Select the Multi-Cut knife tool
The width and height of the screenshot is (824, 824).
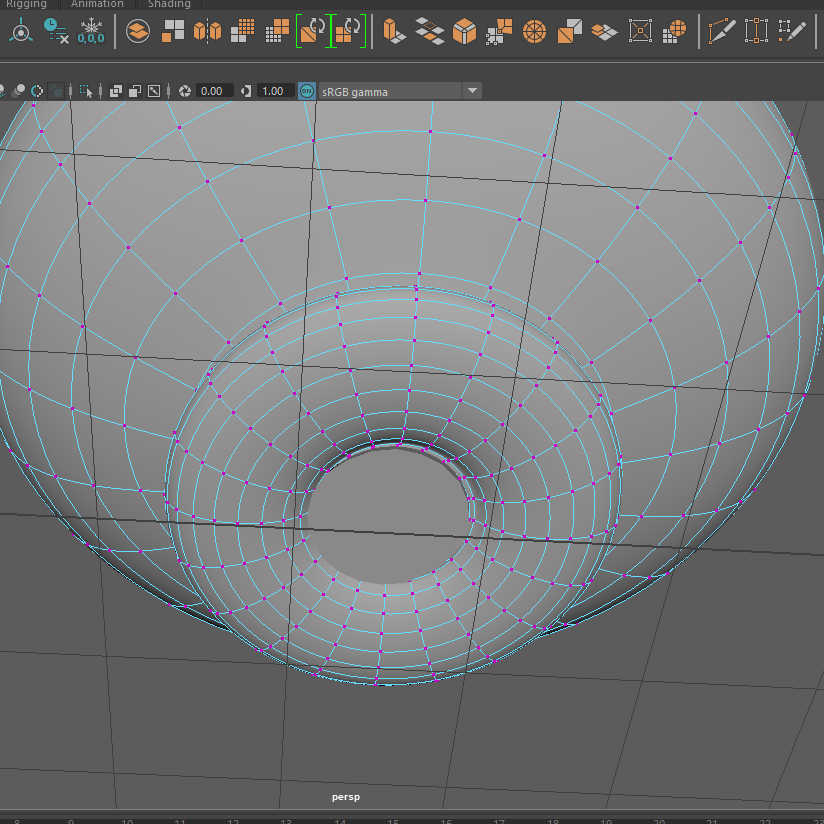point(720,31)
